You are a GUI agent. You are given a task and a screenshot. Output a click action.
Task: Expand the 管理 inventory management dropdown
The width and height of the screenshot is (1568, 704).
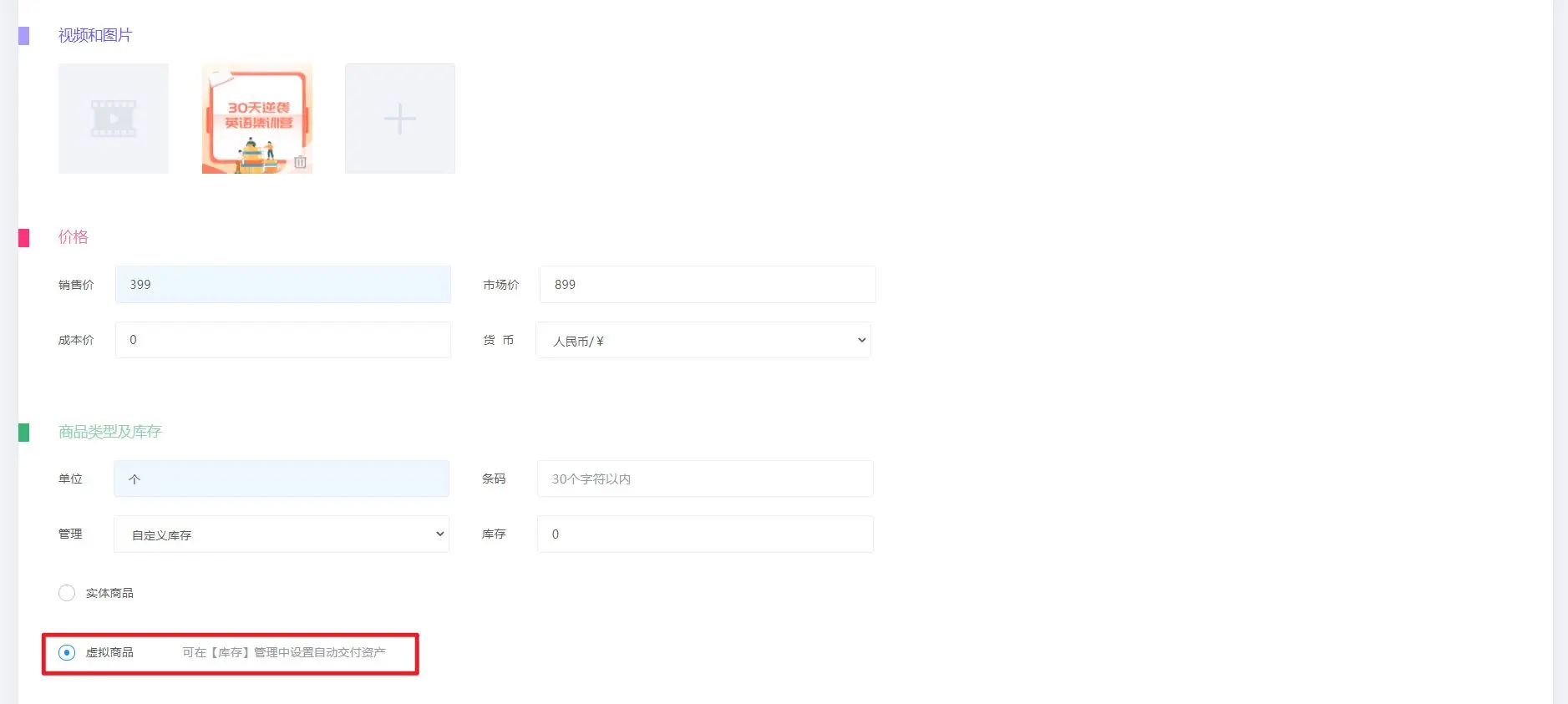(282, 534)
